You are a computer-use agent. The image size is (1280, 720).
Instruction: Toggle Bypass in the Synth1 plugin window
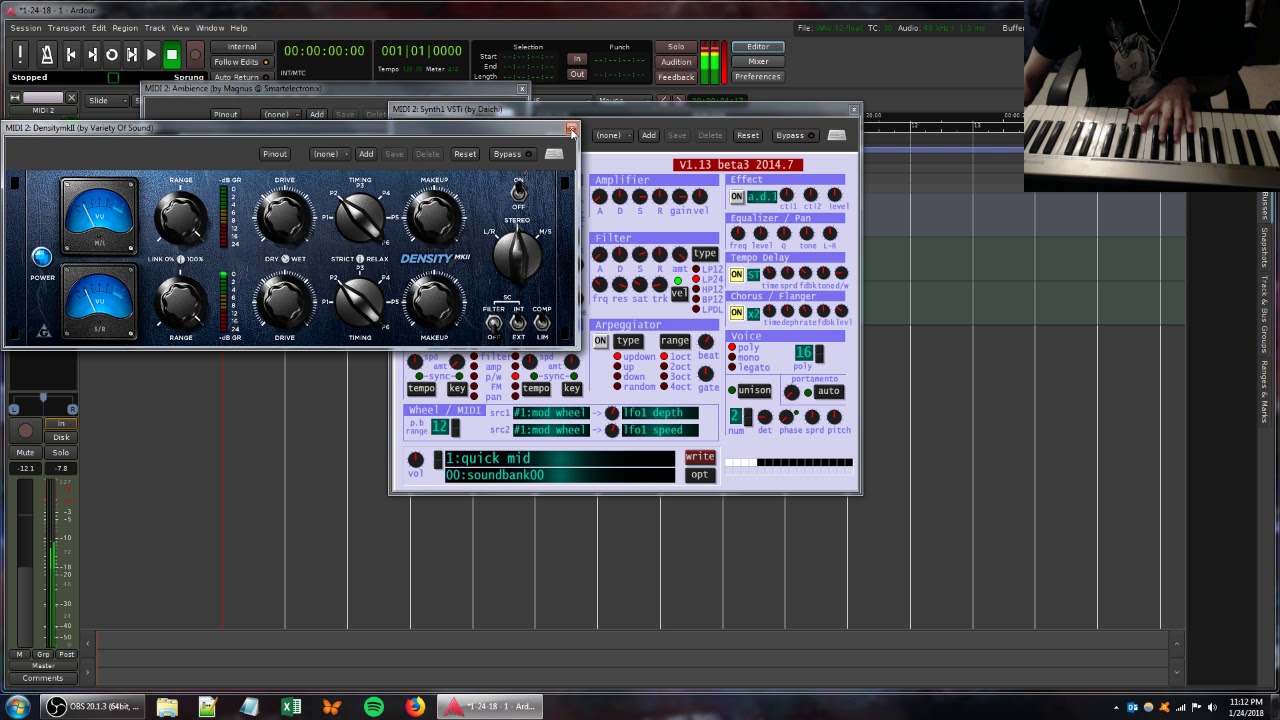(x=795, y=135)
